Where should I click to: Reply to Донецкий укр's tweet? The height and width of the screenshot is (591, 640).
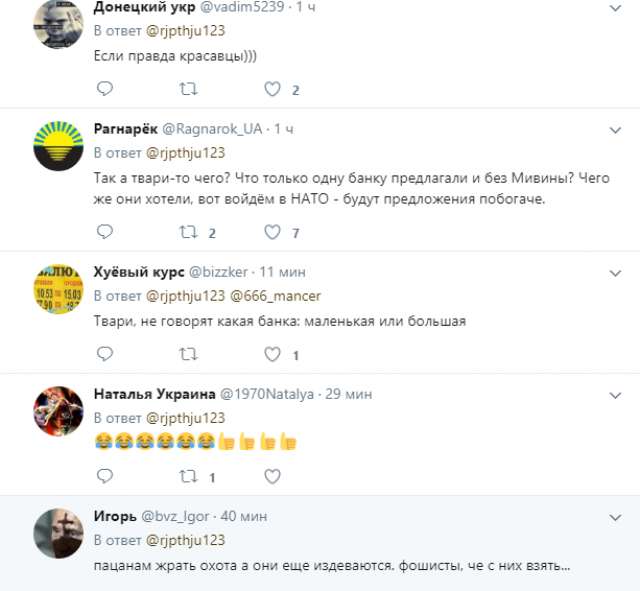point(104,90)
